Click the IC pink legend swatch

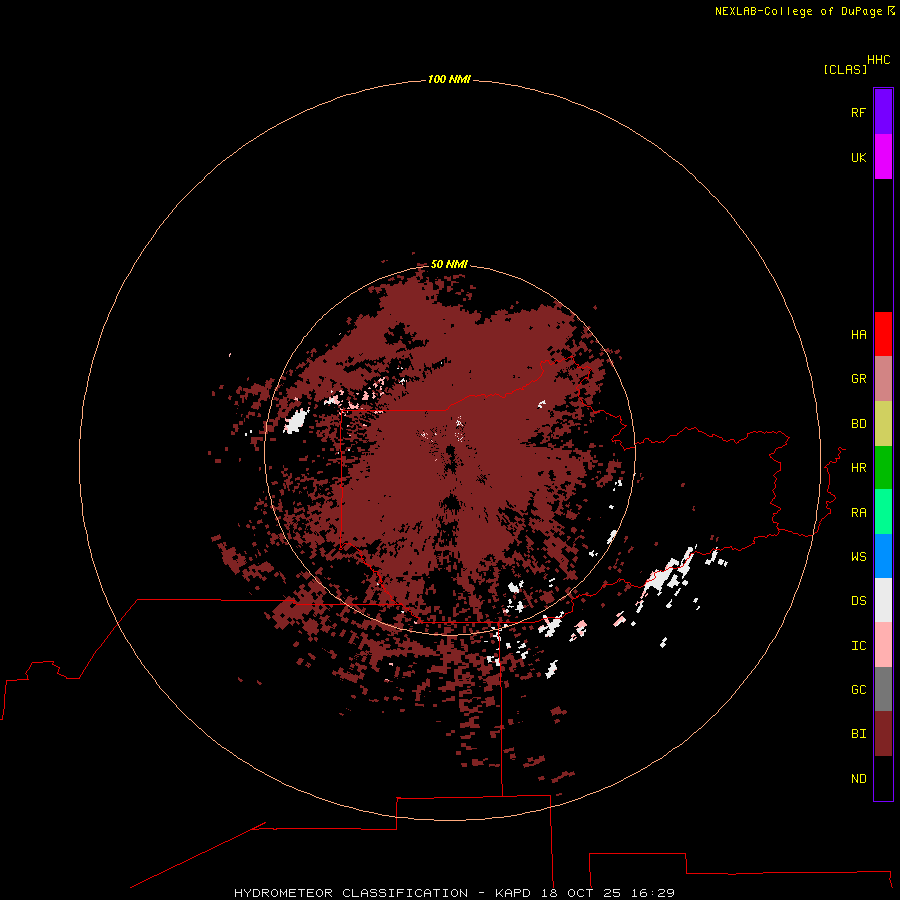click(883, 645)
